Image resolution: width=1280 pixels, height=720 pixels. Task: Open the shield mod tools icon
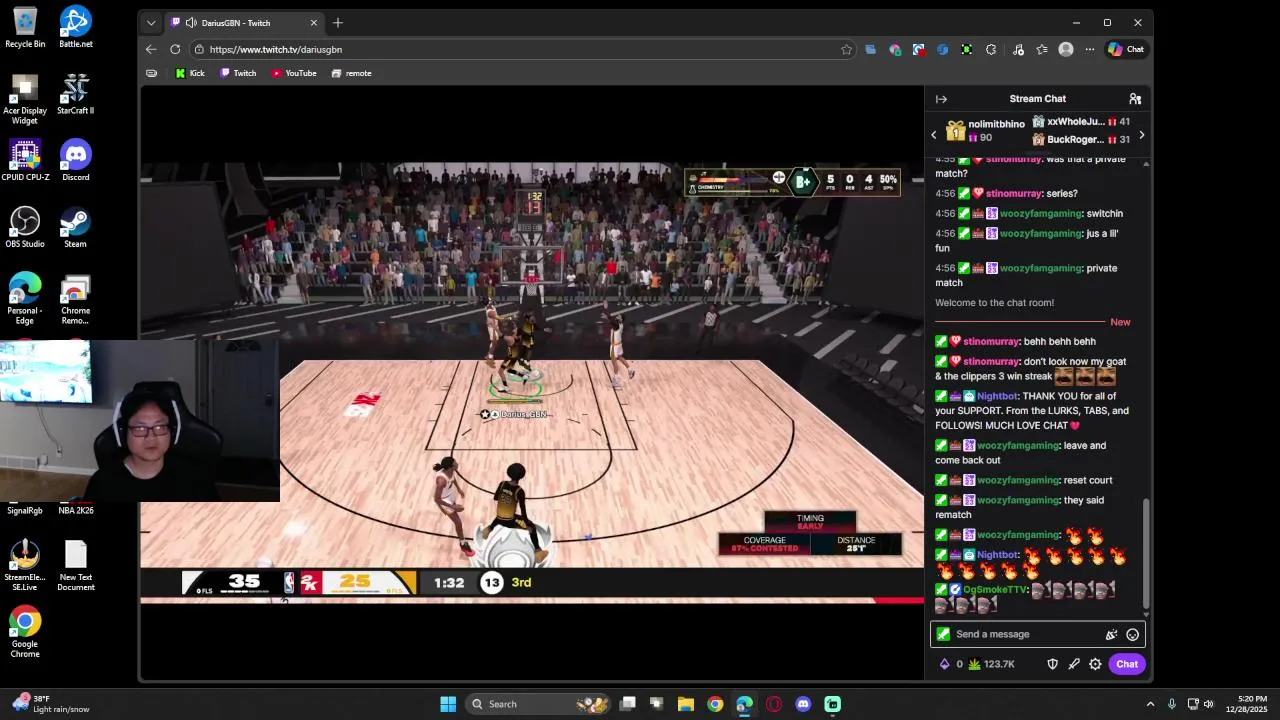coord(1052,664)
